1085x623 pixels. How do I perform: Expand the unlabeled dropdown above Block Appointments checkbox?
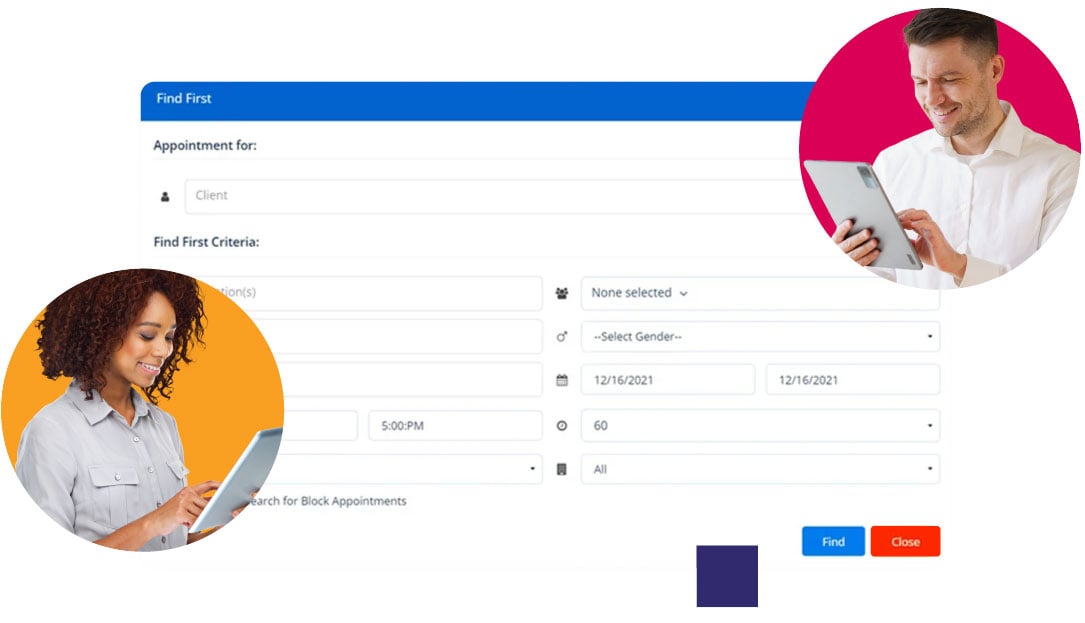pos(450,469)
